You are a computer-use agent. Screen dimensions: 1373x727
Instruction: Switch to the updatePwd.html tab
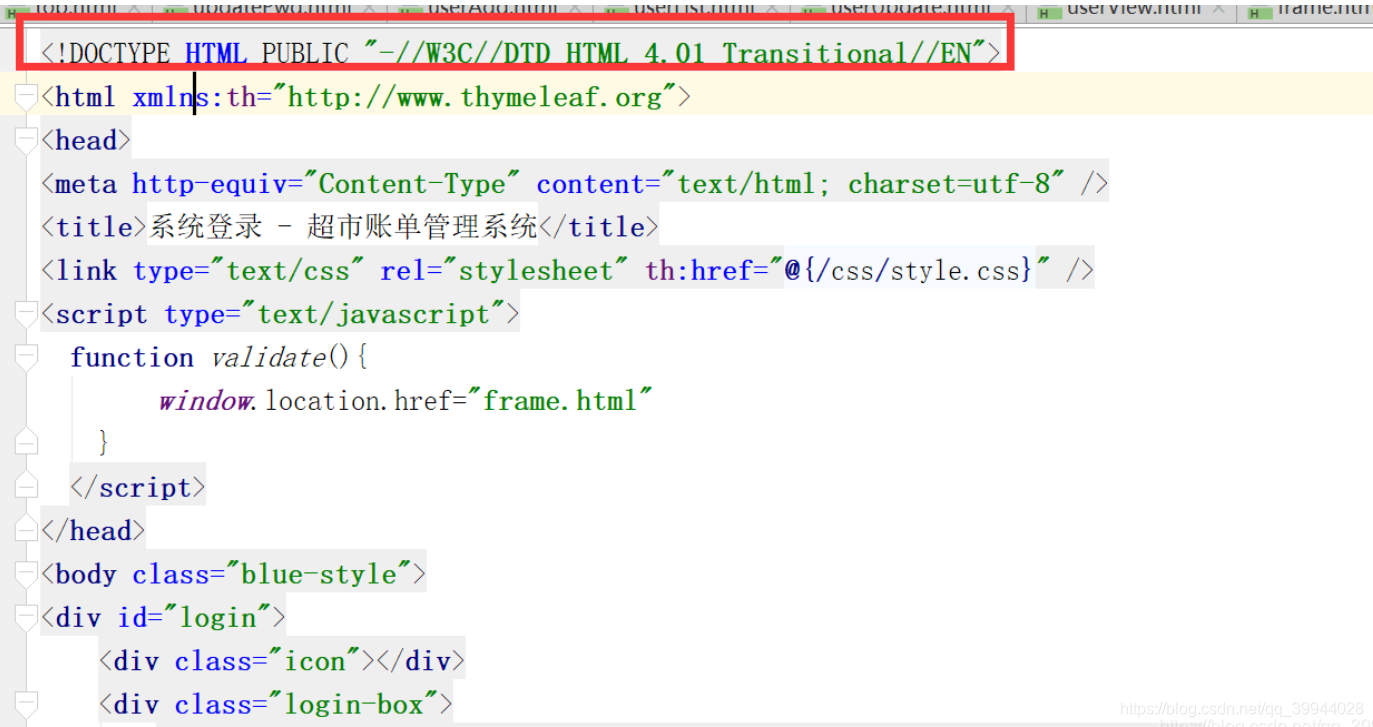click(273, 10)
